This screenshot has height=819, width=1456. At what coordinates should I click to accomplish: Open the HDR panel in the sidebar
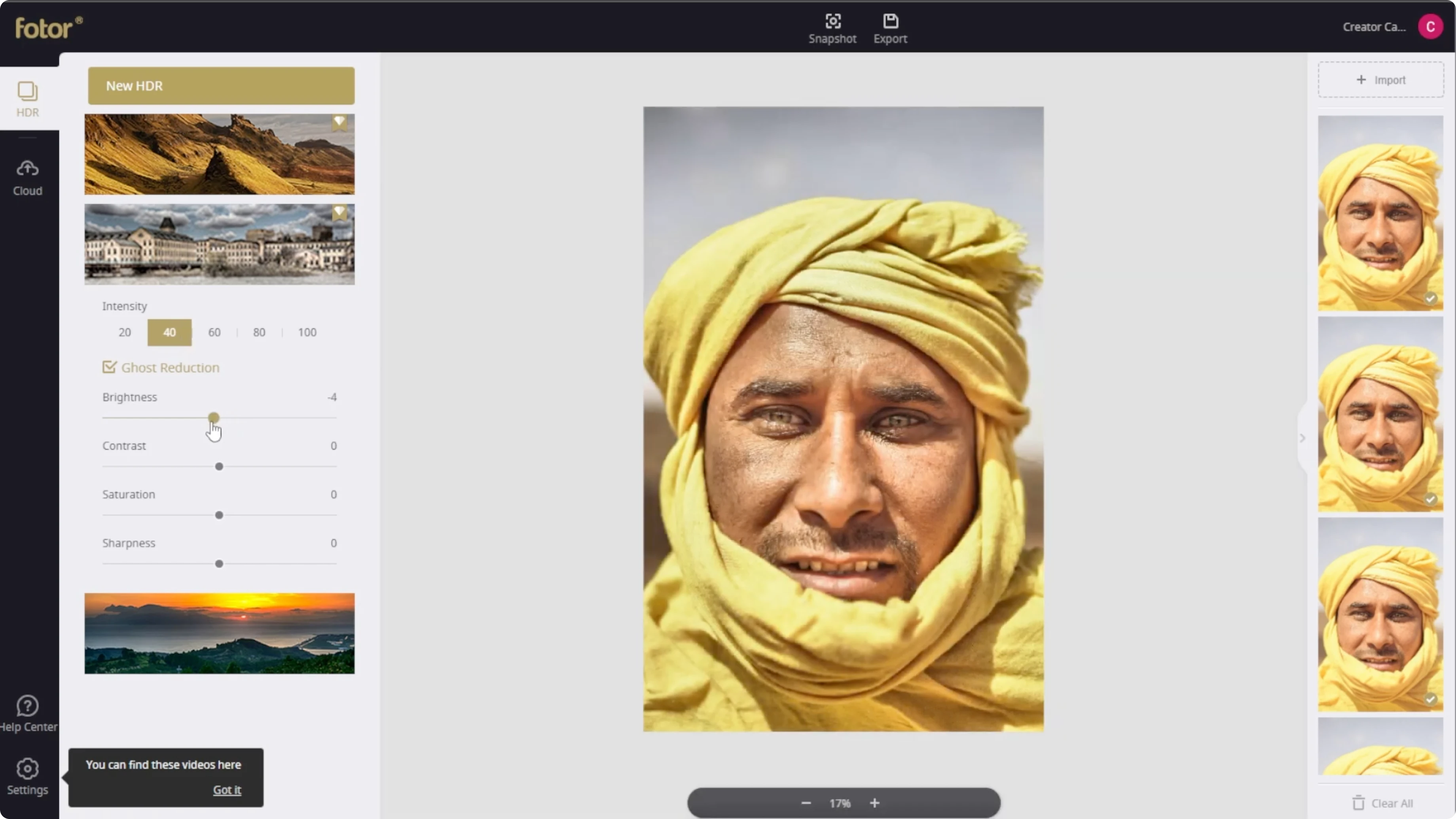28,99
